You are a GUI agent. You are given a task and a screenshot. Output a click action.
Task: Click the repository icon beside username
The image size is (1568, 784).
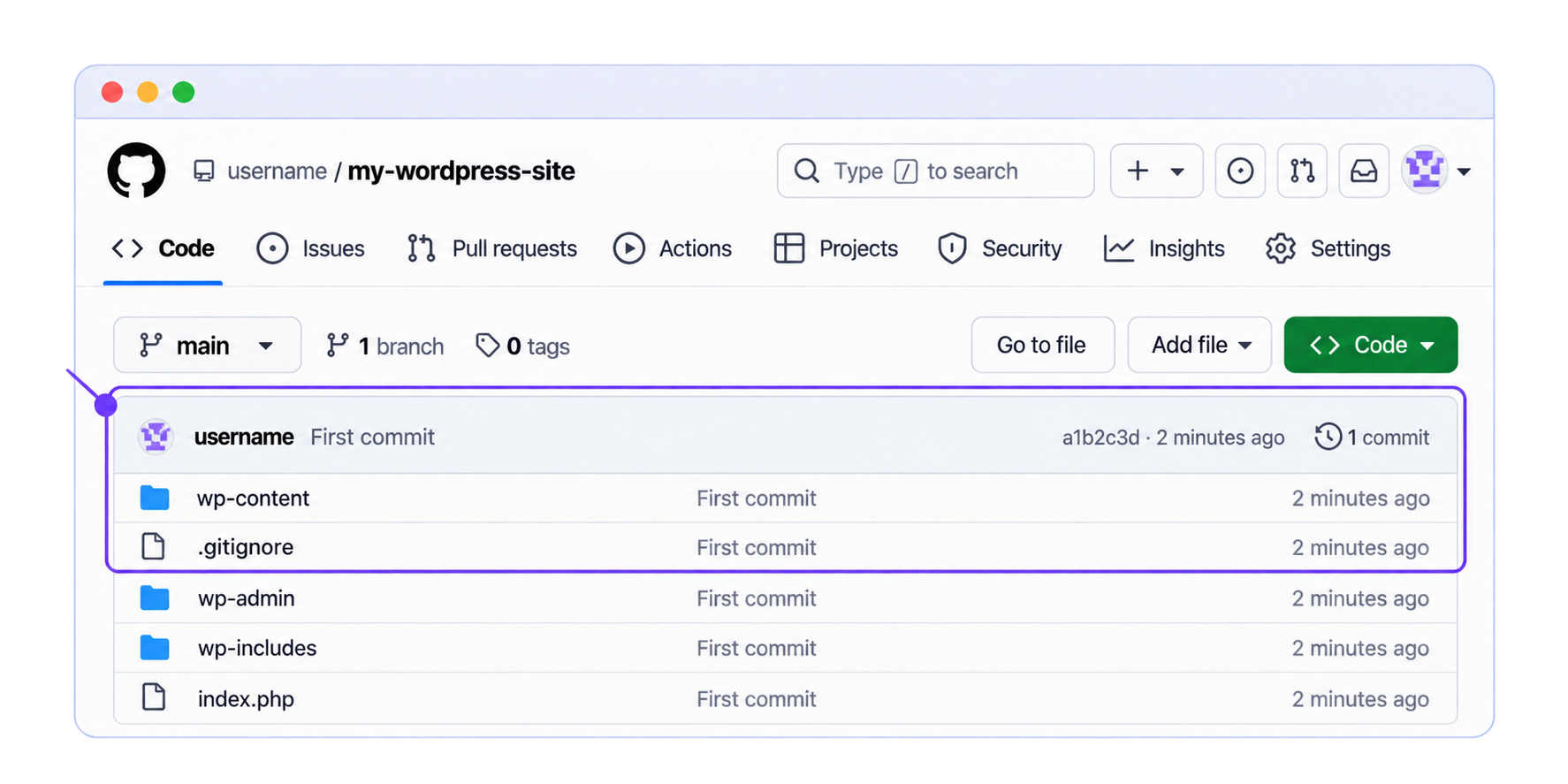pyautogui.click(x=204, y=171)
